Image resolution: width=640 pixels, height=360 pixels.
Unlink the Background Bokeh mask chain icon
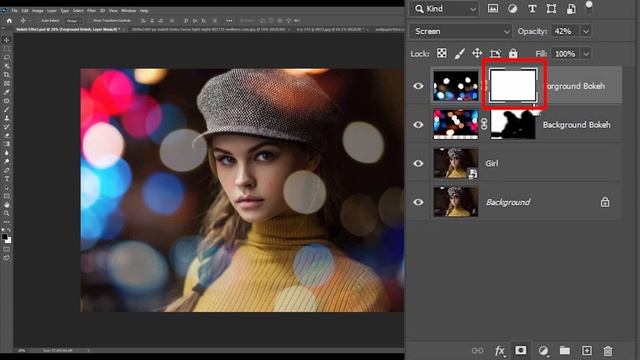(x=484, y=124)
